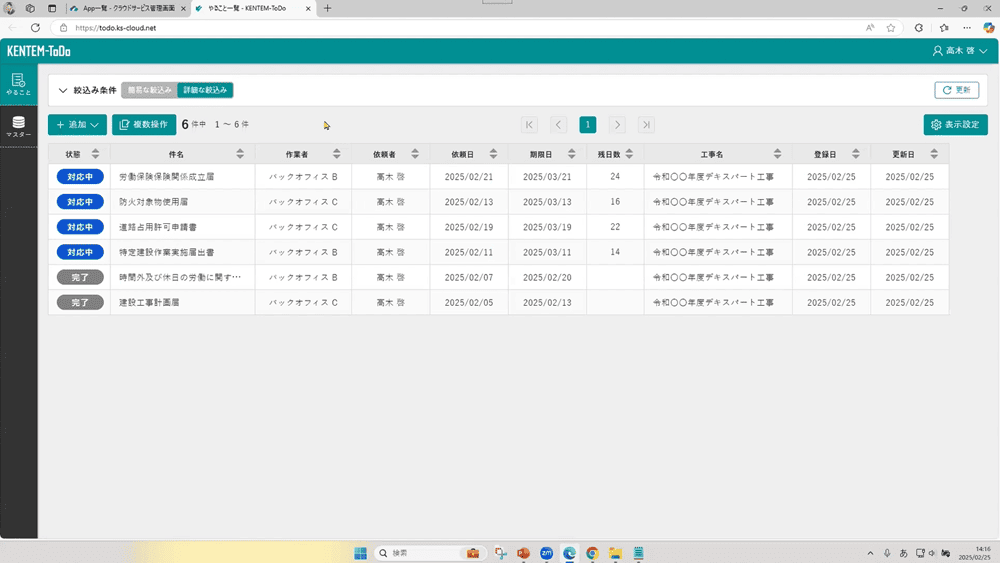Select page 1 in pagination
The height and width of the screenshot is (563, 1000).
[x=588, y=125]
